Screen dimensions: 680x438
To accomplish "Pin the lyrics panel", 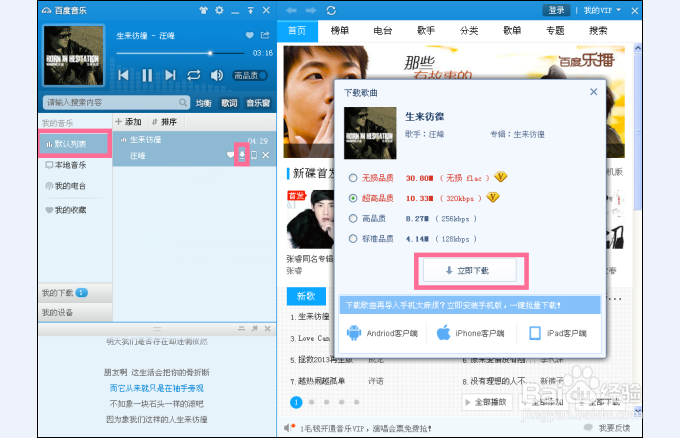I will click(x=255, y=329).
